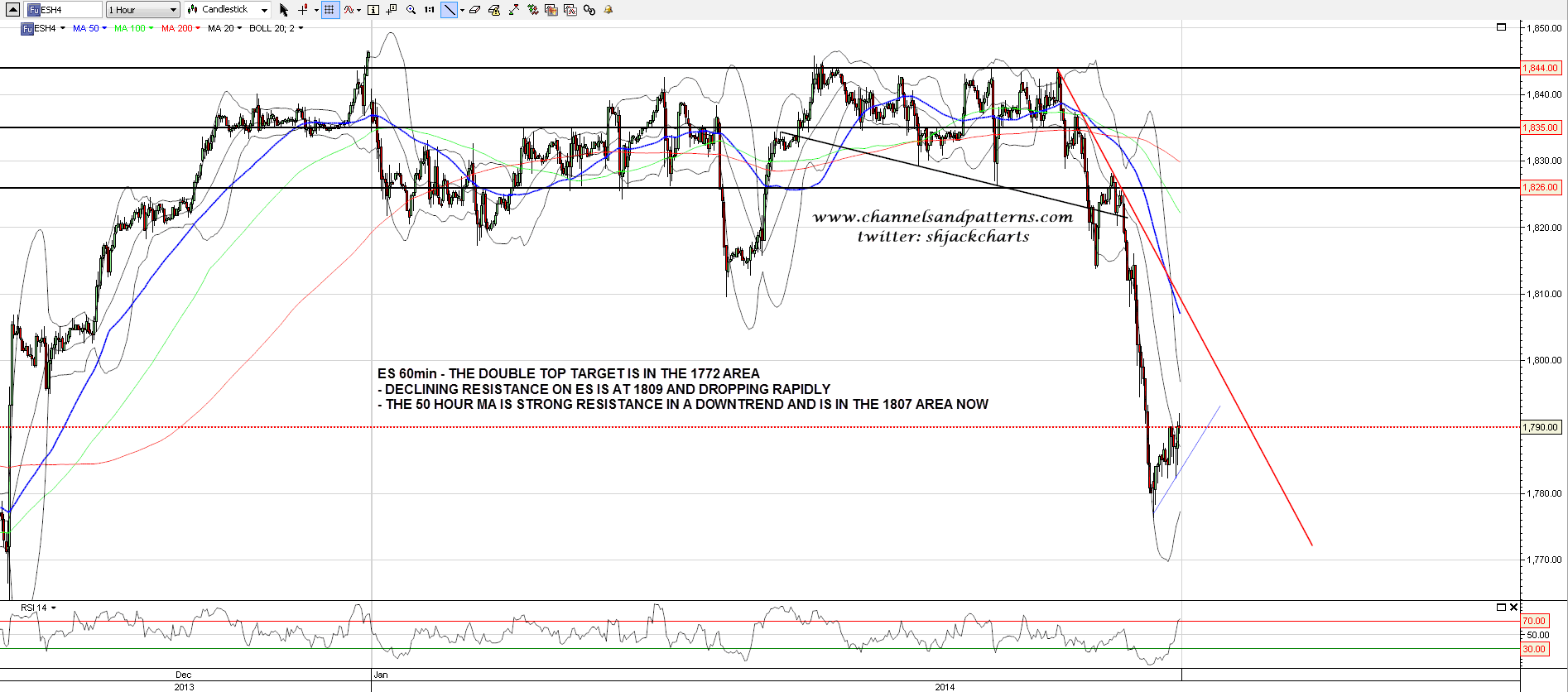Open the indicators wave icon
This screenshot has width=1568, height=692.
pos(349,10)
